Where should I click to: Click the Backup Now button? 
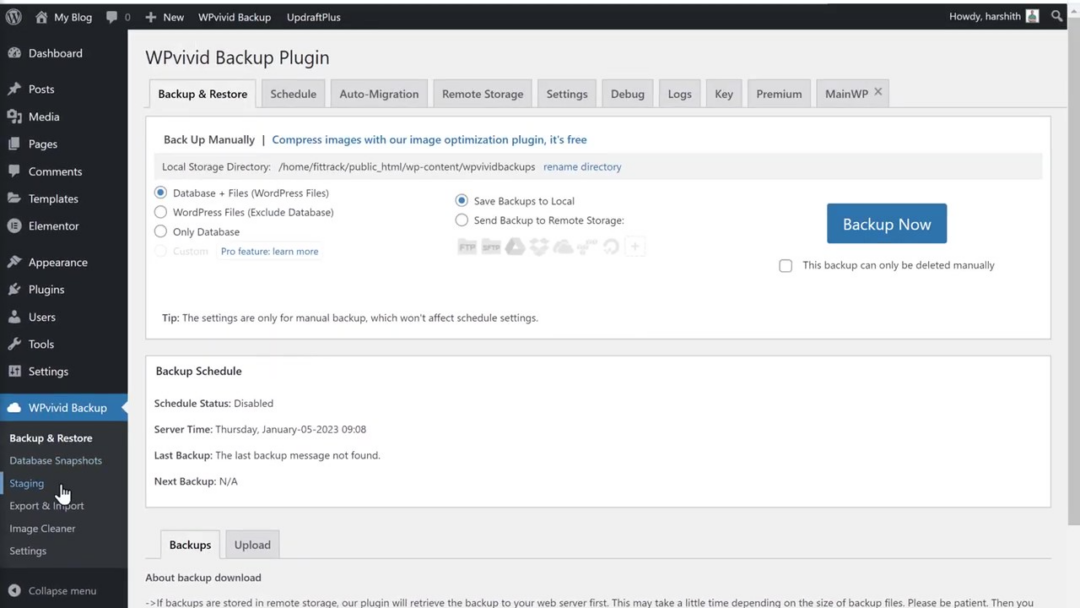[x=886, y=223]
